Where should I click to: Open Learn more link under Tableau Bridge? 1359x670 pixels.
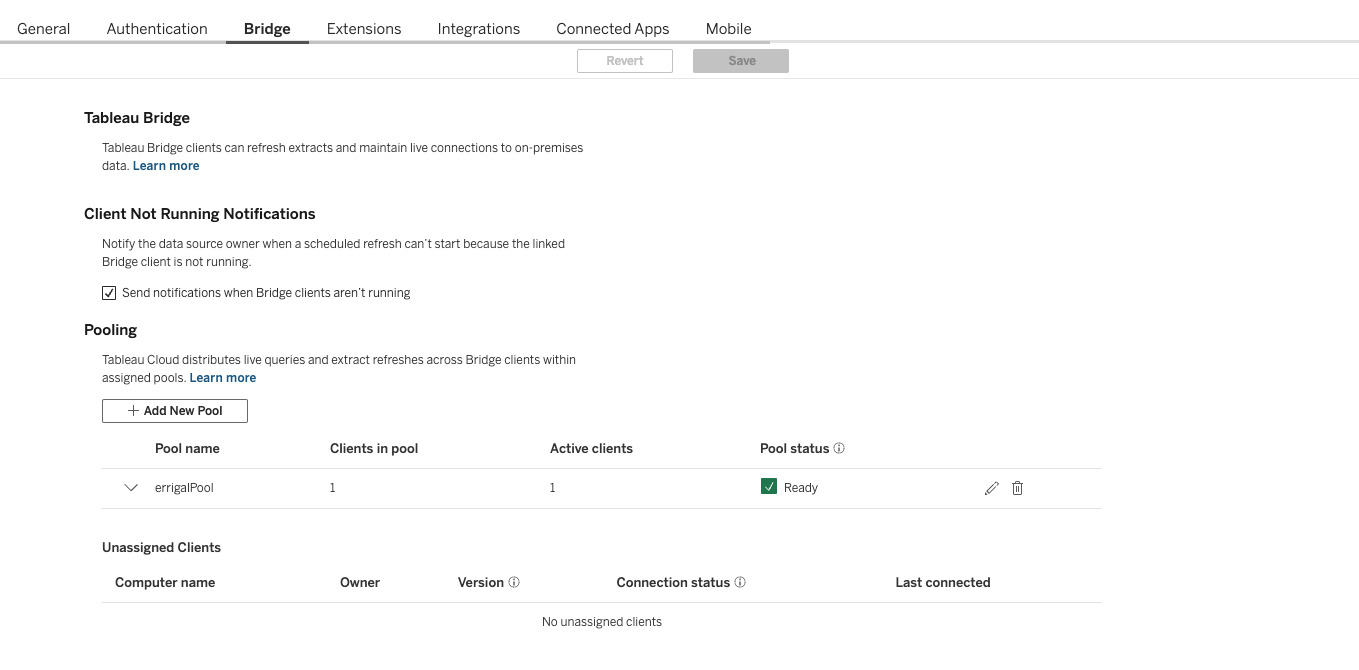pyautogui.click(x=166, y=166)
